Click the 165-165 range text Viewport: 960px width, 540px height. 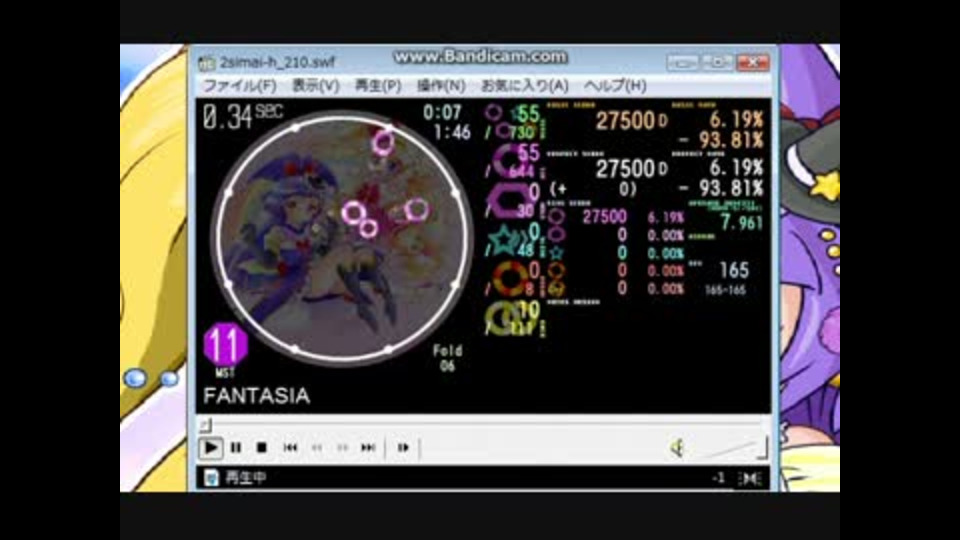(726, 290)
